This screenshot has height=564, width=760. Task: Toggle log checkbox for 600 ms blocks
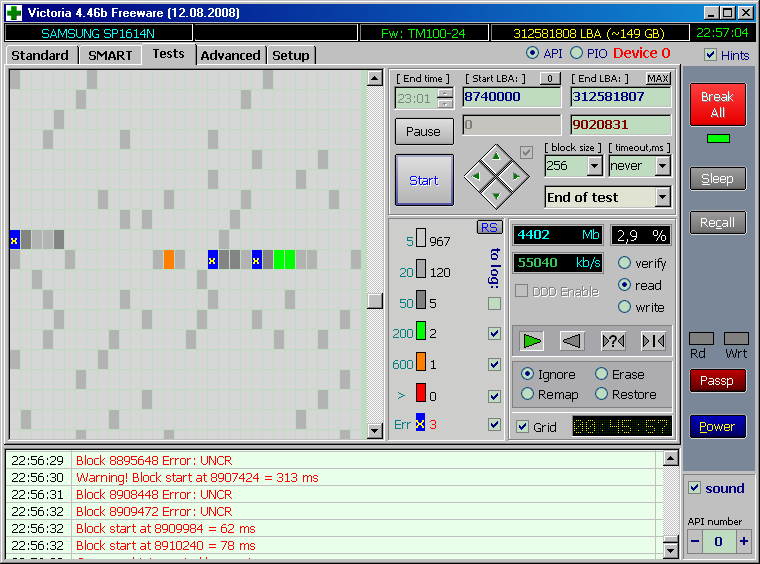494,364
